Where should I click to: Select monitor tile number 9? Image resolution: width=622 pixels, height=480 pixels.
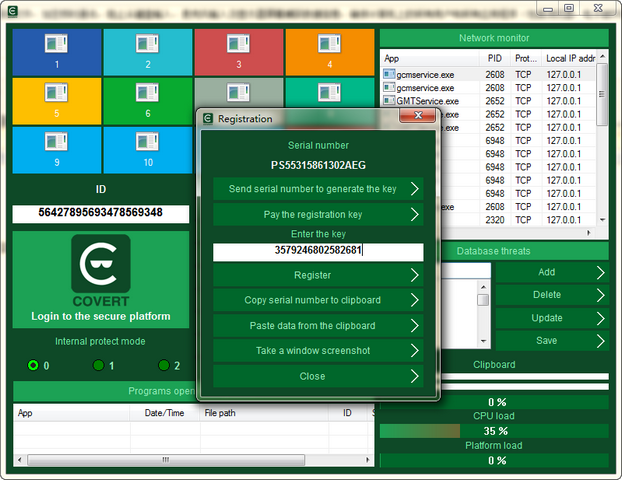(x=57, y=149)
